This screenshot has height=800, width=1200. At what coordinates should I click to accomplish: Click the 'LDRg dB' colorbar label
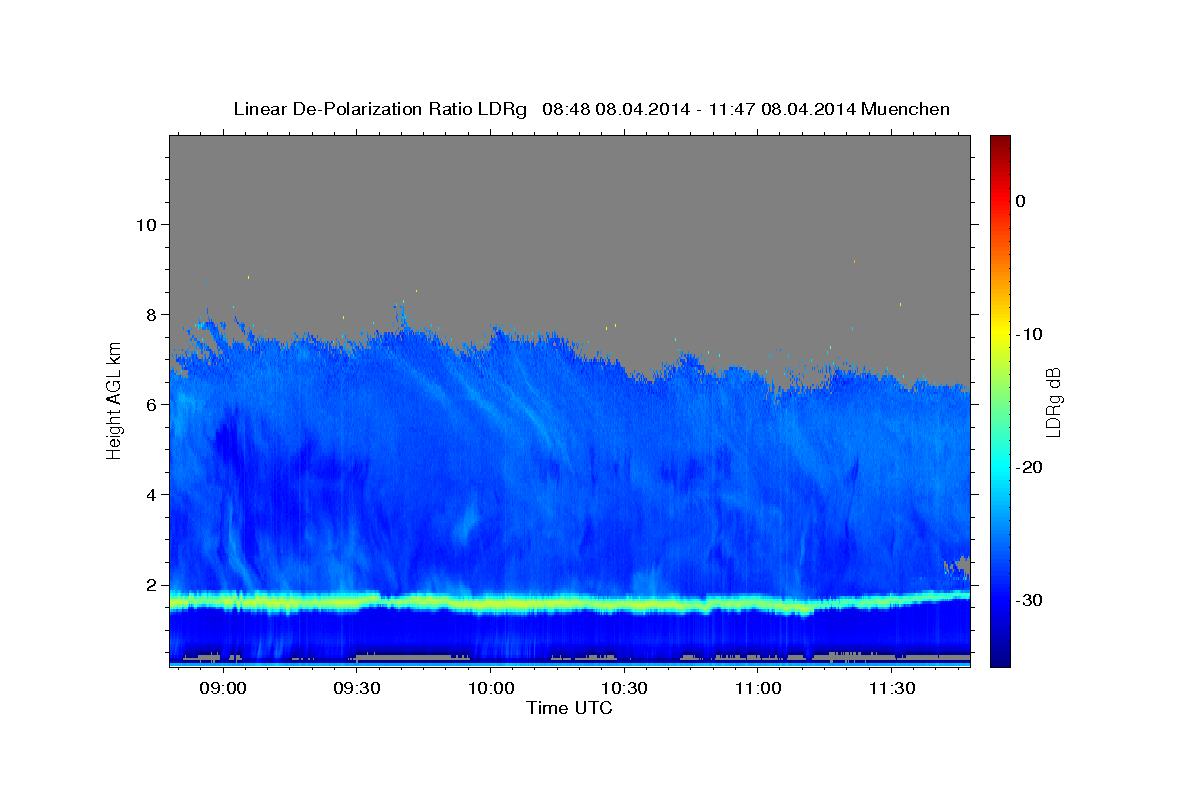click(x=1053, y=401)
